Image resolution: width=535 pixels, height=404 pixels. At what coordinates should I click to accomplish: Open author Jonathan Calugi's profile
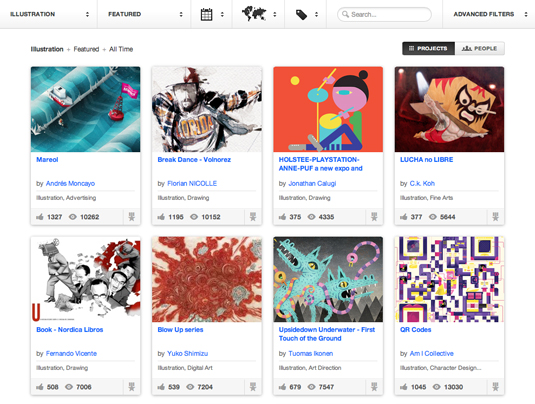pos(312,184)
